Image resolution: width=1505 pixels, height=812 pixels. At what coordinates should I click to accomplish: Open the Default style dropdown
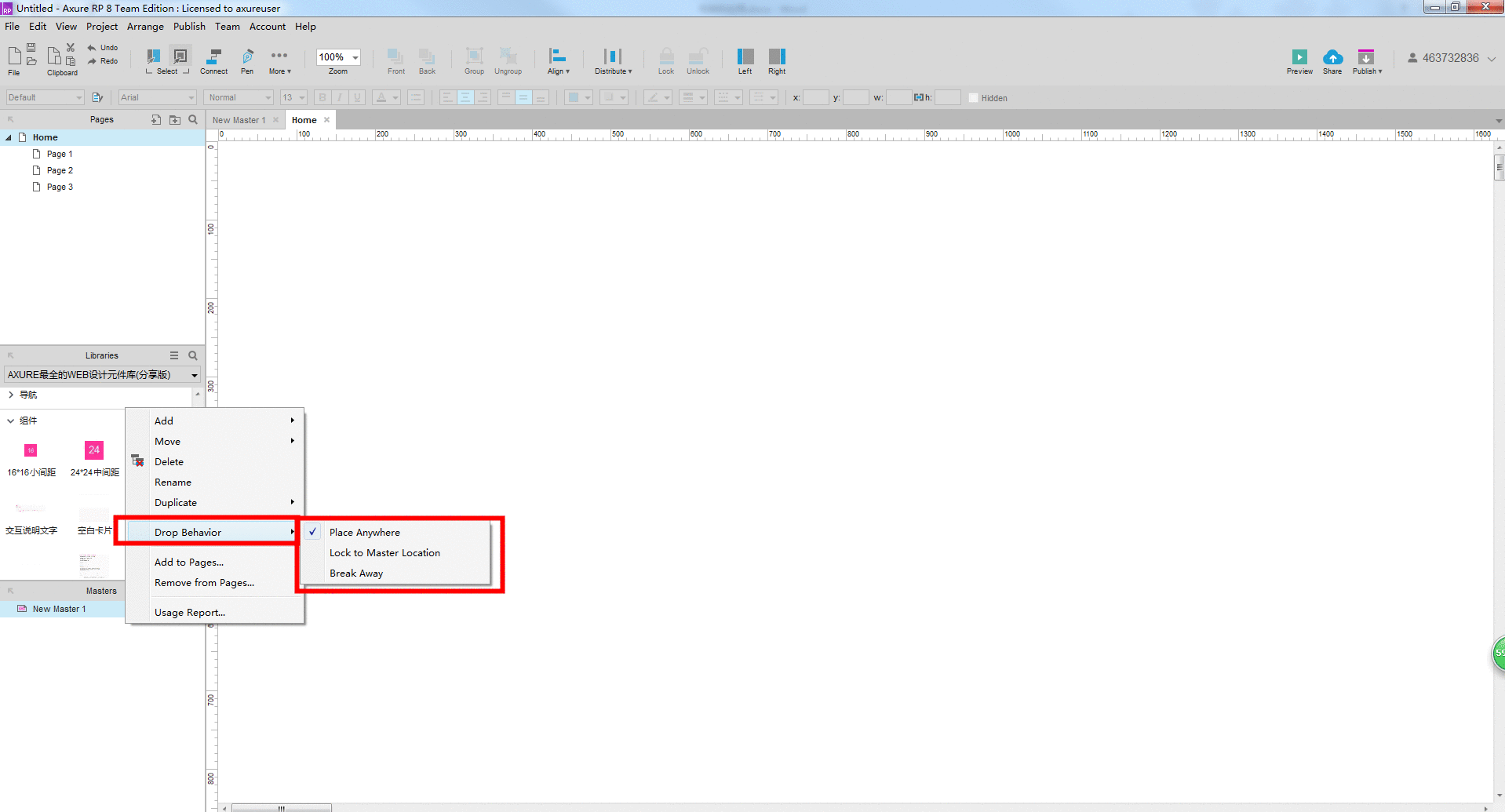(45, 97)
